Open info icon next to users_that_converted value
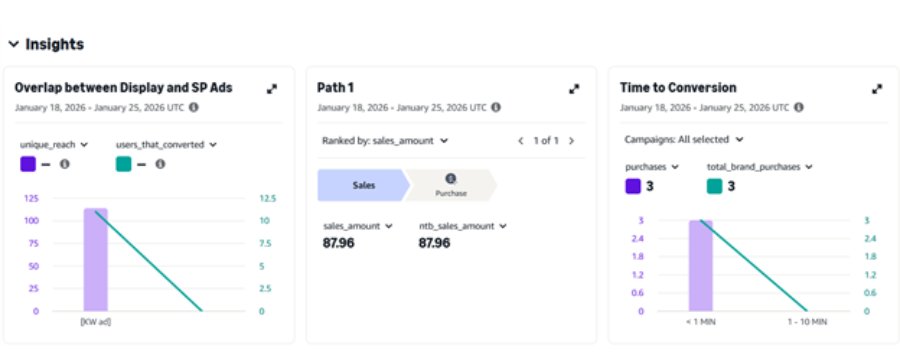This screenshot has width=900, height=361. [x=161, y=164]
